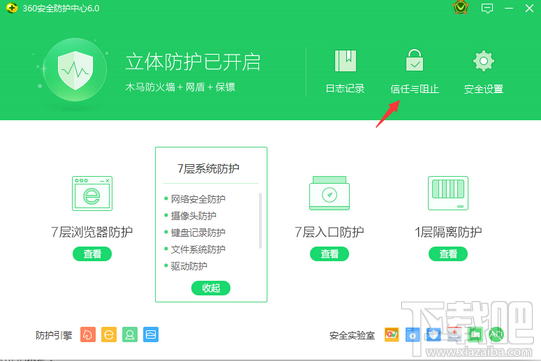
Task: Open 信任与阻止 lock icon
Action: tap(414, 60)
